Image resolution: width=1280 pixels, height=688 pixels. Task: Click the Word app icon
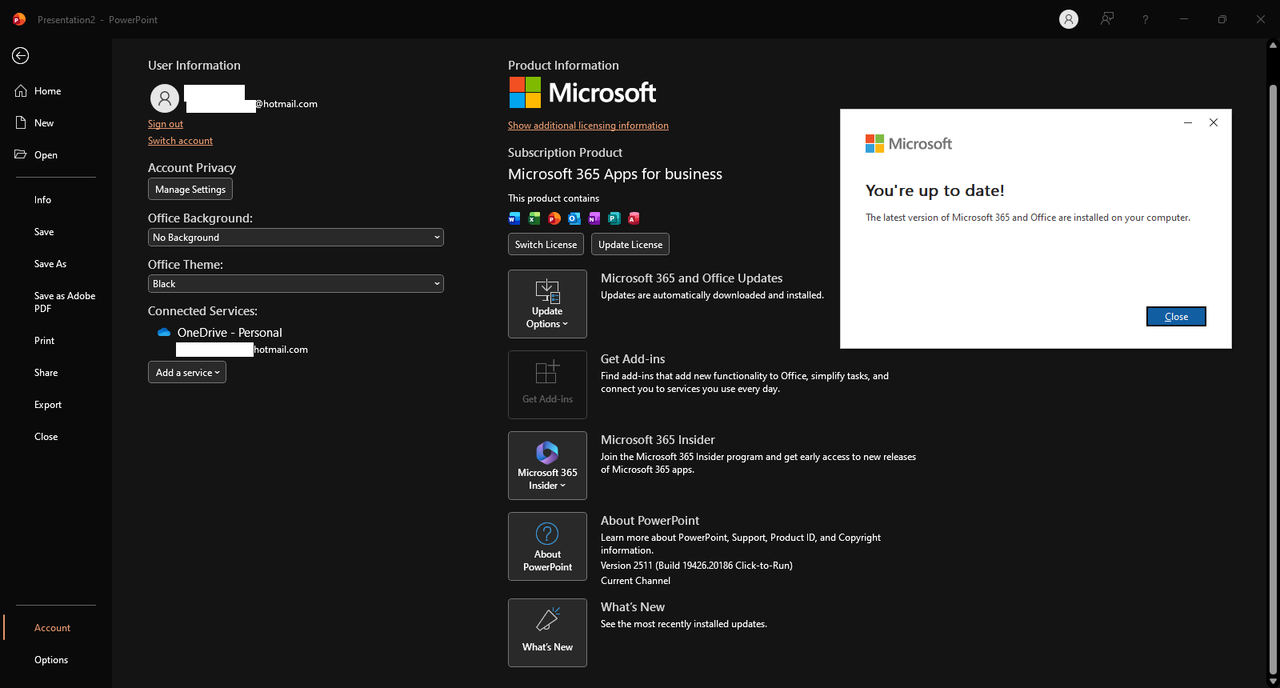click(x=515, y=218)
